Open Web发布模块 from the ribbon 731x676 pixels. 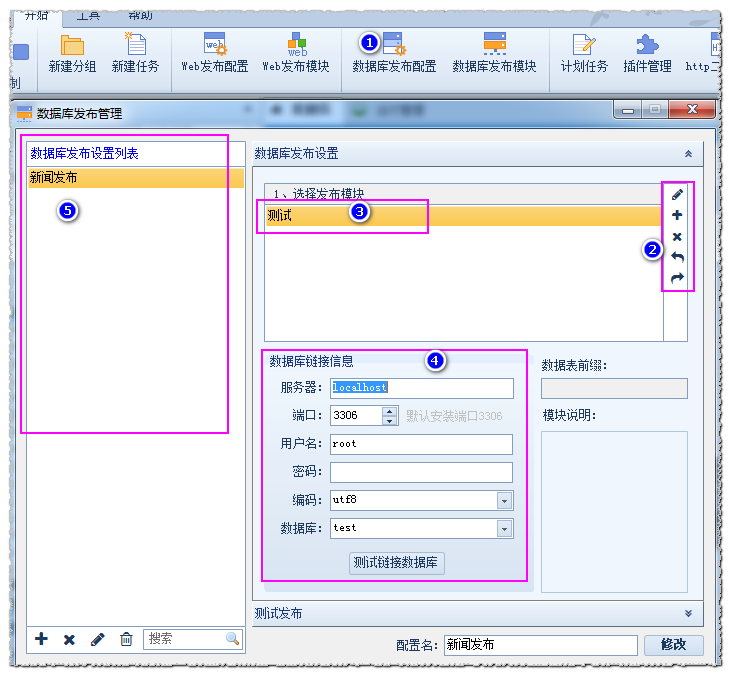(x=296, y=53)
